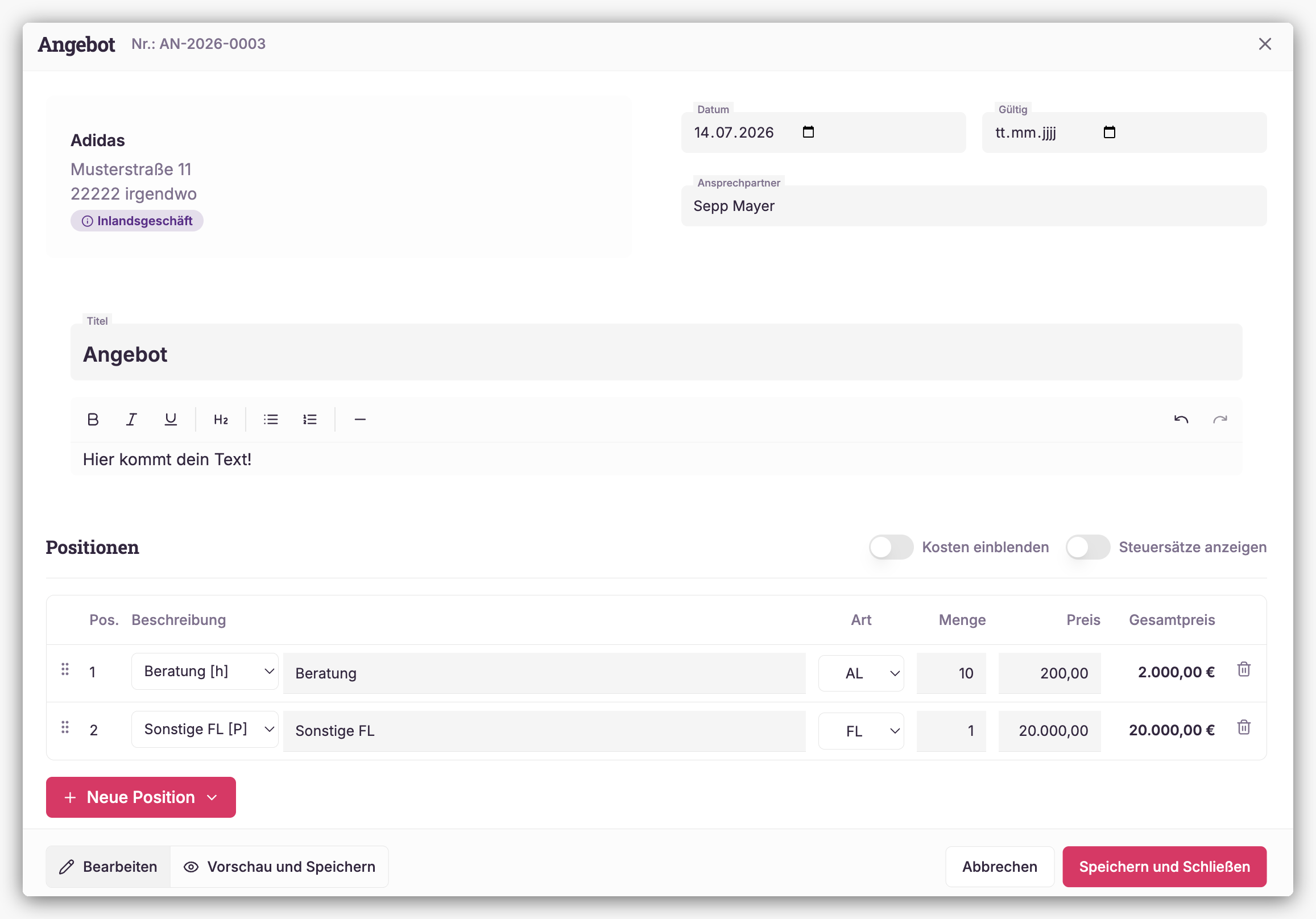The width and height of the screenshot is (1316, 919).
Task: Open calendar picker for Datum field
Action: pos(808,133)
